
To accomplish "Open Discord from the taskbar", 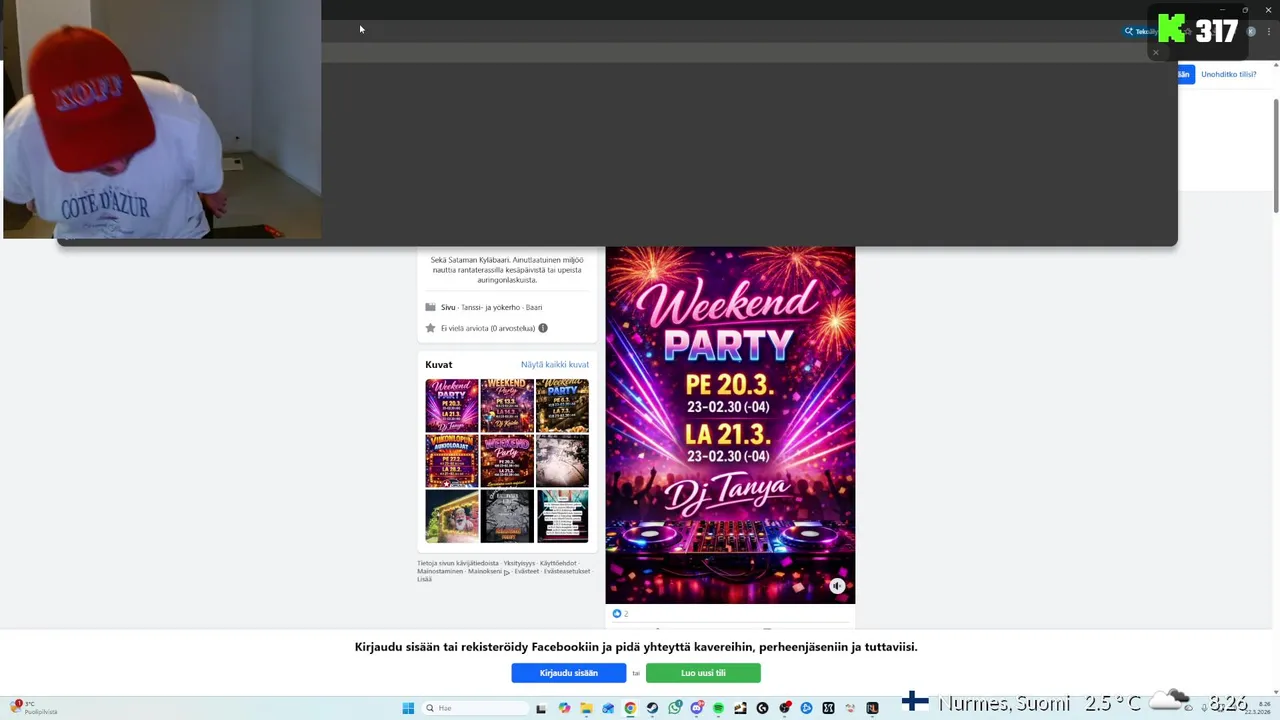I will tap(697, 708).
